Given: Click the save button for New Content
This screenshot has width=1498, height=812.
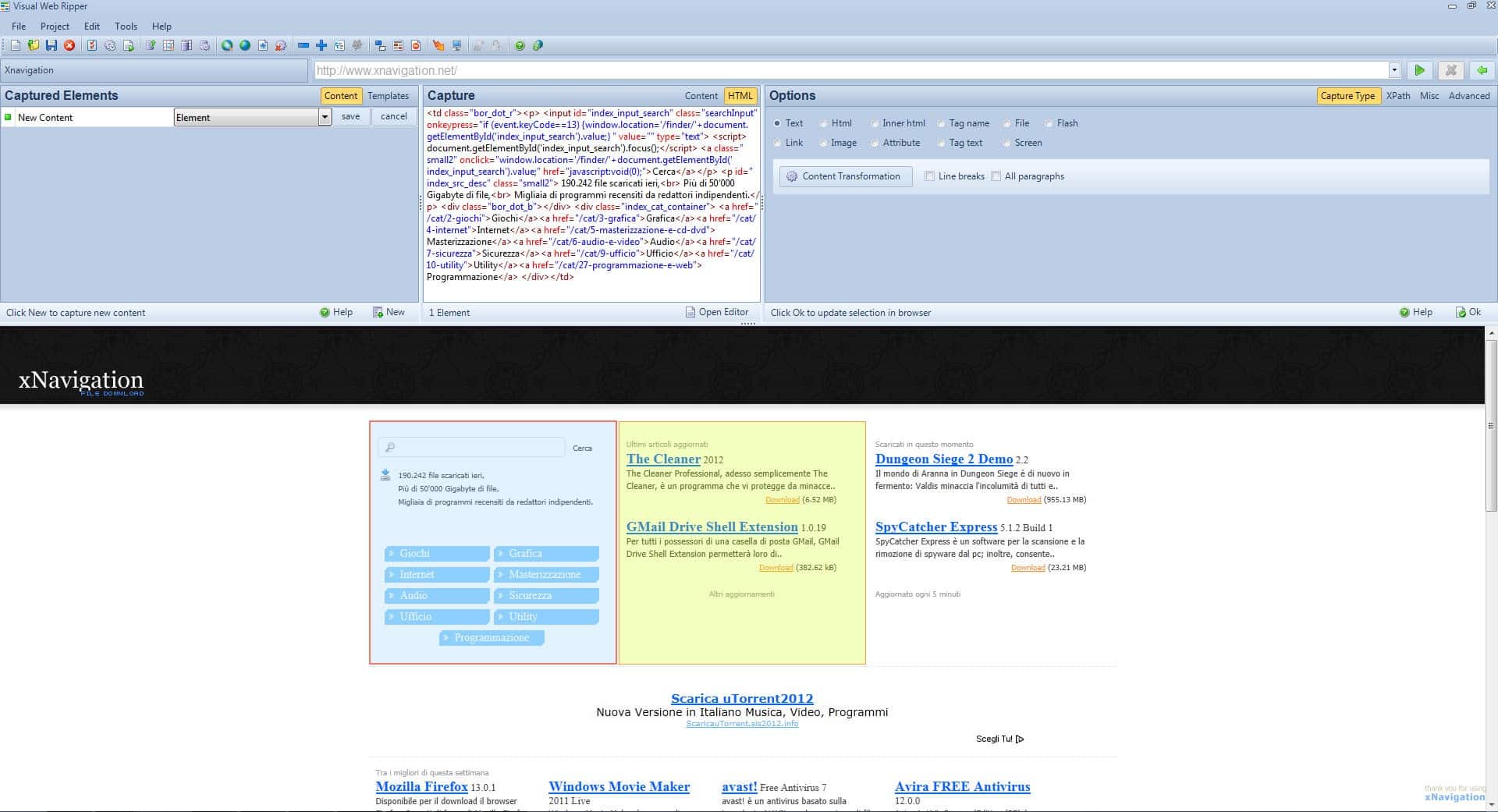Looking at the screenshot, I should [351, 116].
